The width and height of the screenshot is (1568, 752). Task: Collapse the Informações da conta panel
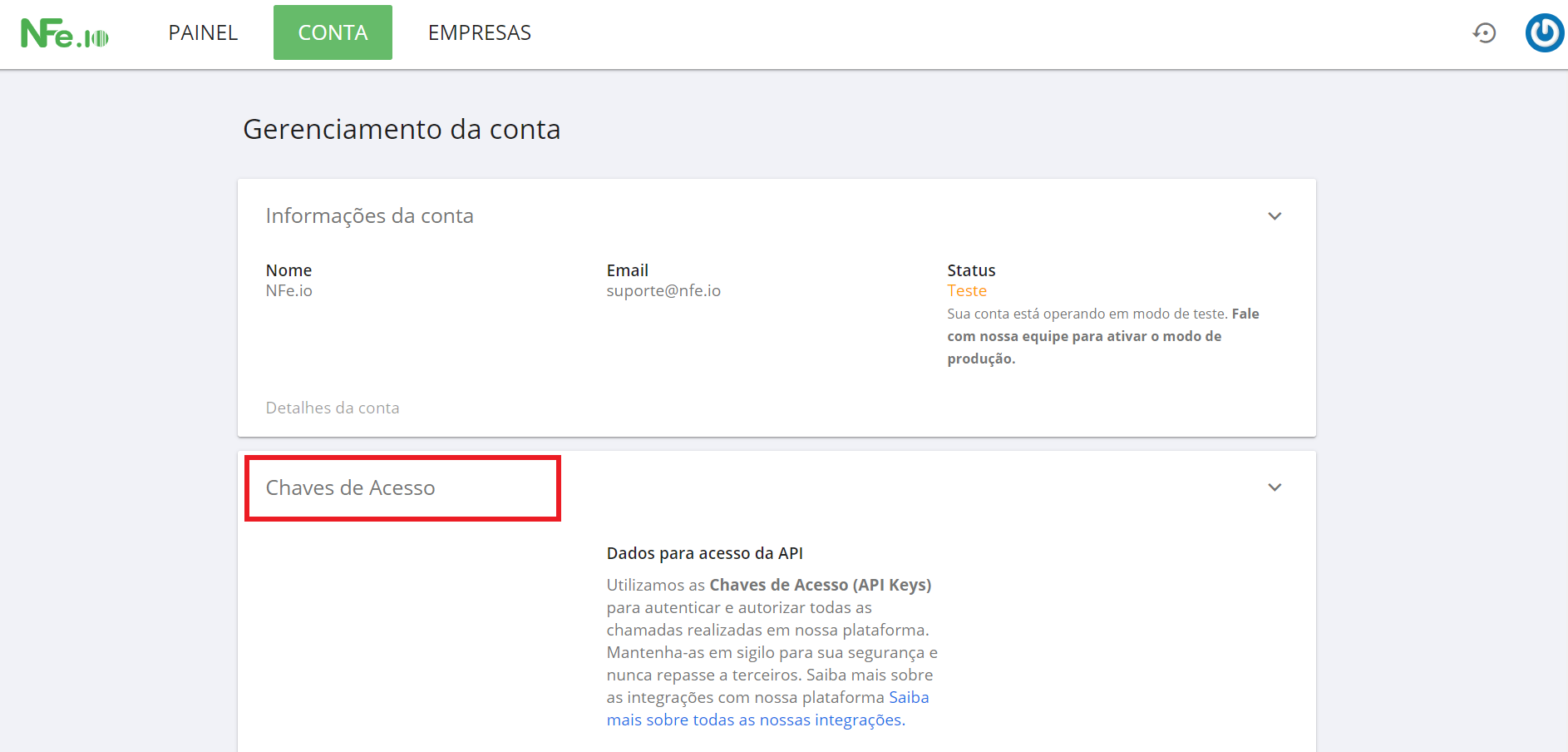(1274, 216)
